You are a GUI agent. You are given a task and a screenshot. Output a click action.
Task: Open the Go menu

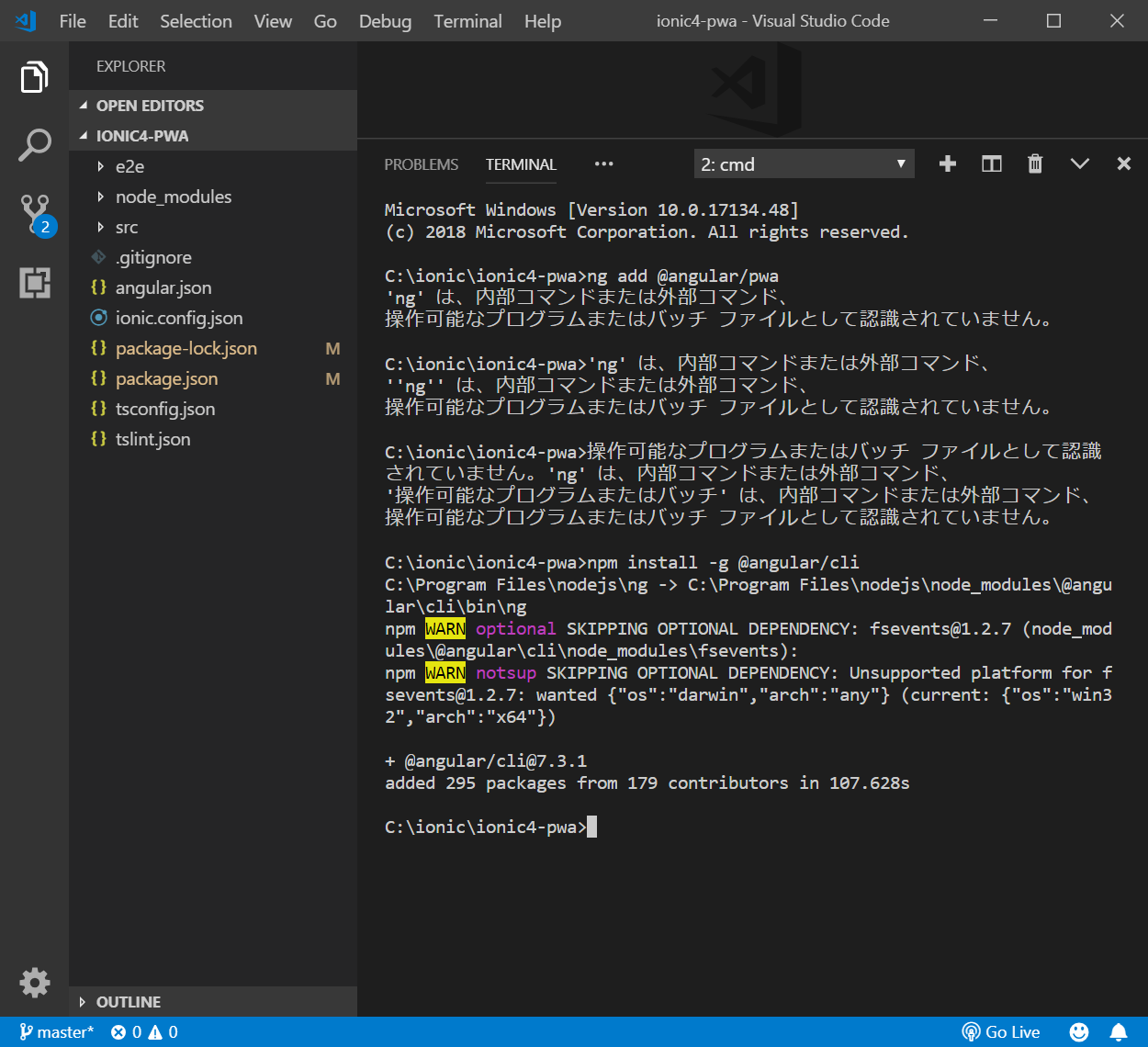(x=325, y=21)
